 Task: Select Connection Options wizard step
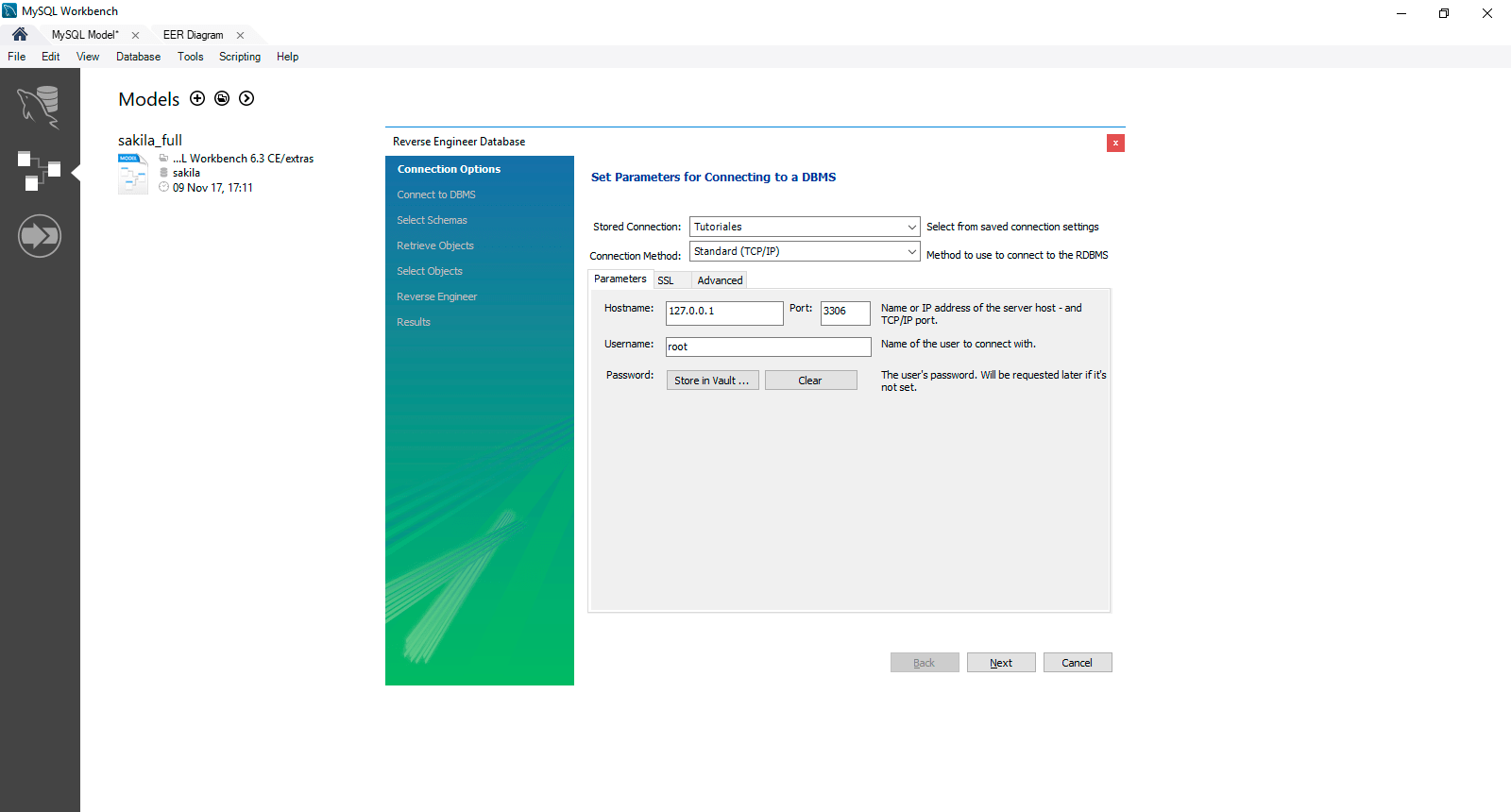[x=449, y=169]
